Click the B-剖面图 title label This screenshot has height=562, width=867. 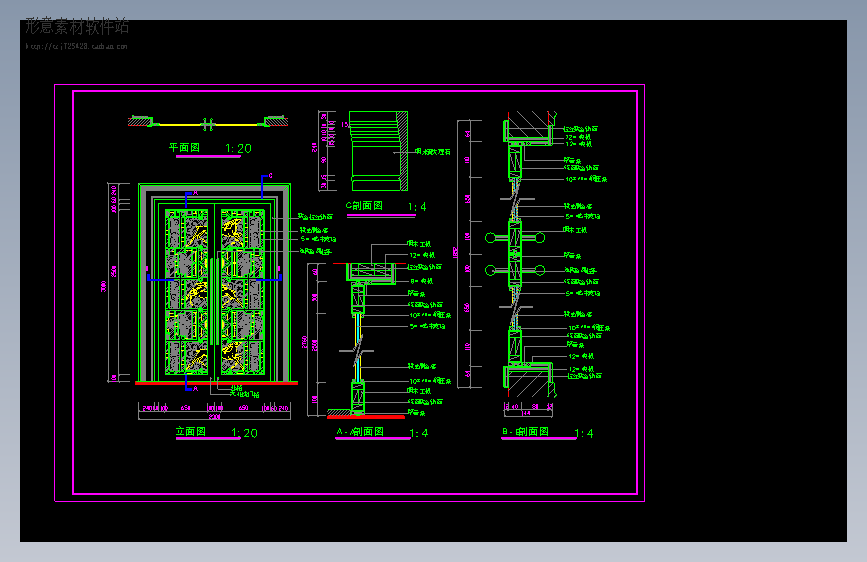525,431
